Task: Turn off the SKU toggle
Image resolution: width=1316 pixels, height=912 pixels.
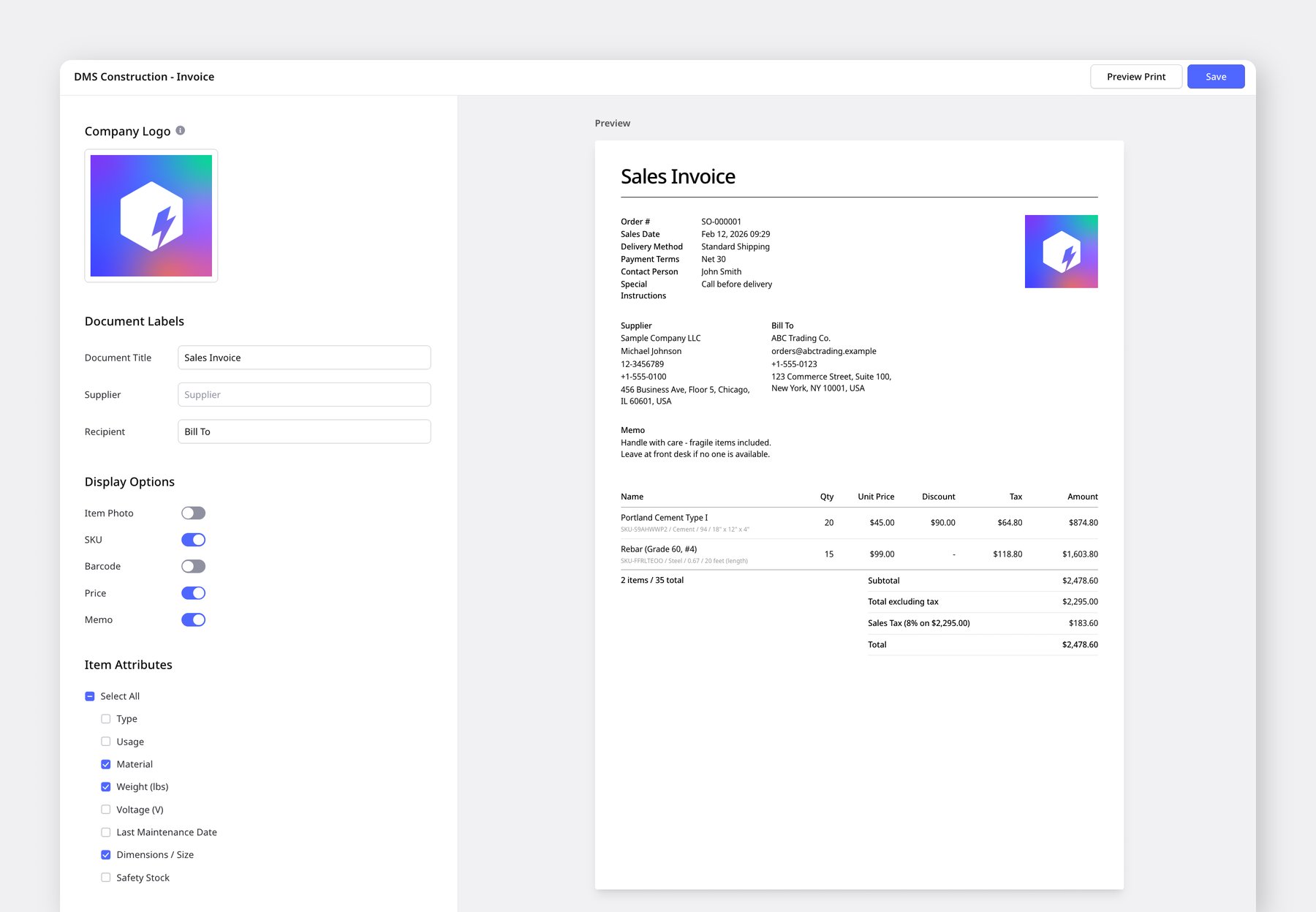Action: [194, 540]
